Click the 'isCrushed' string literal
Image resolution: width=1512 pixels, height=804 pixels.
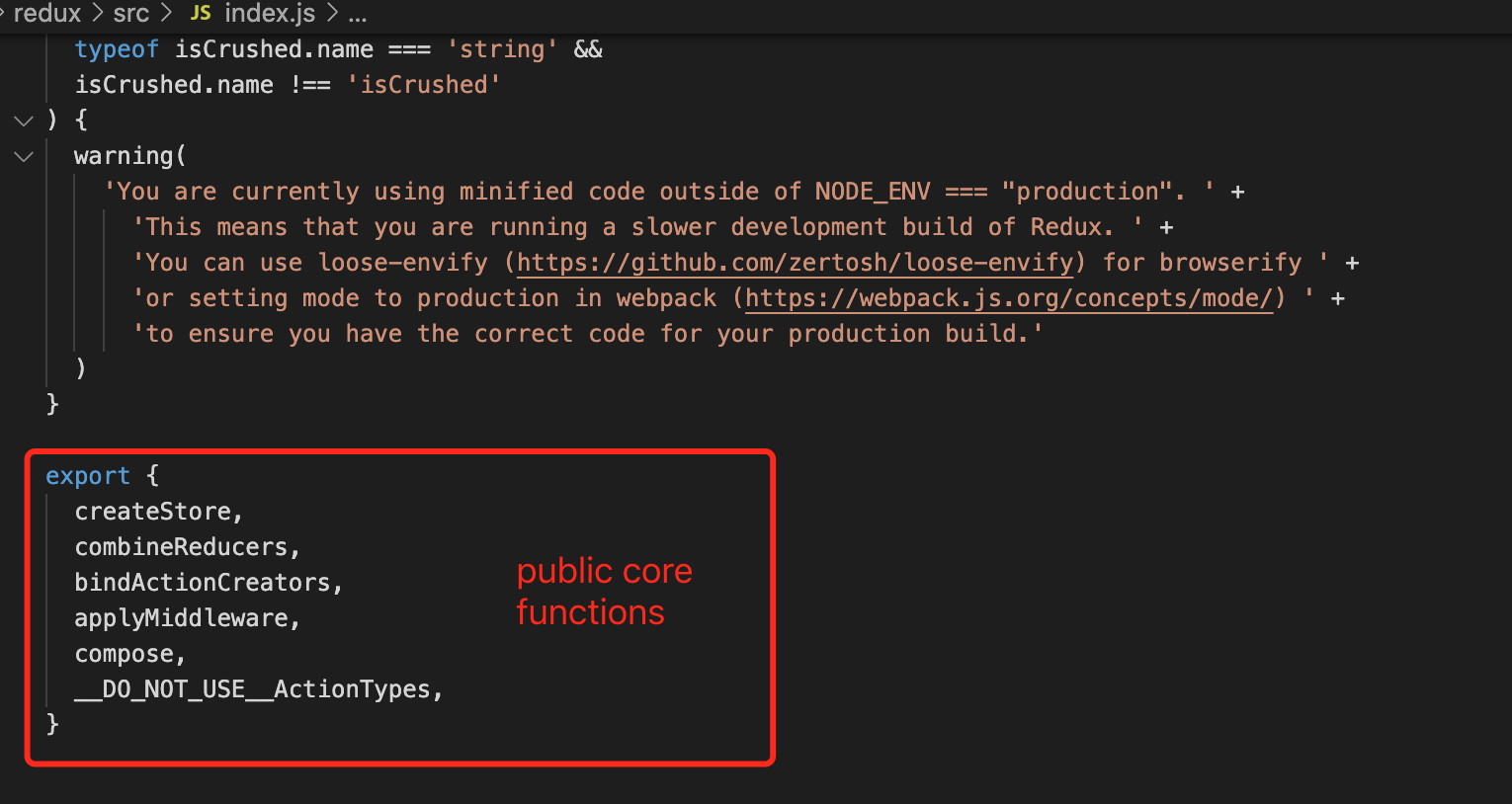click(x=424, y=85)
